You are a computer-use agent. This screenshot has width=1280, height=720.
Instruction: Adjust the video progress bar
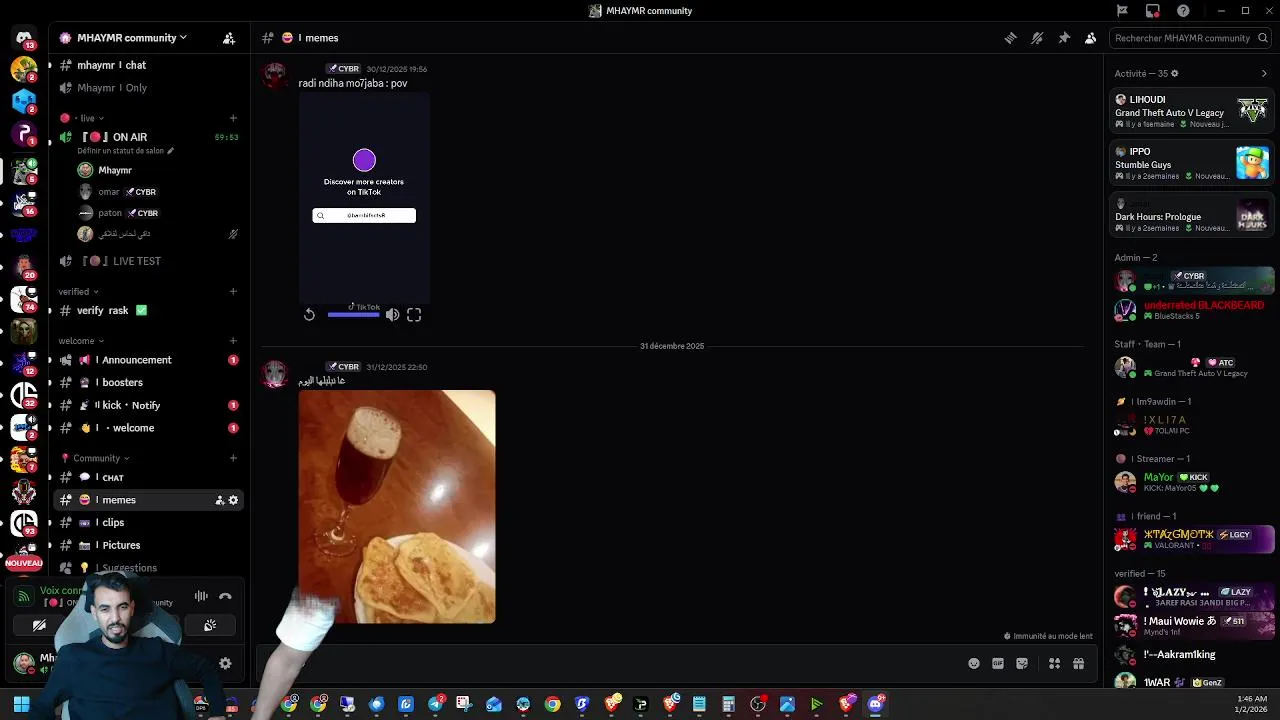pos(354,315)
